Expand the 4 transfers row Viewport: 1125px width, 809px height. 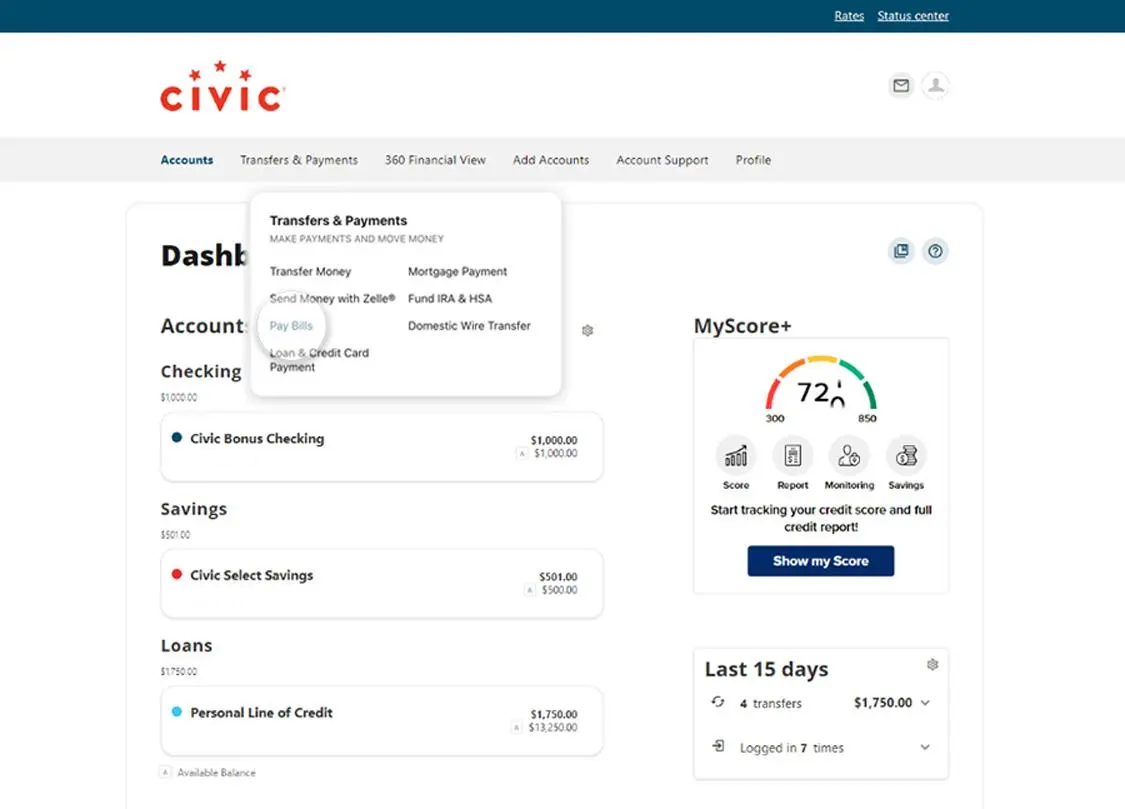click(926, 703)
